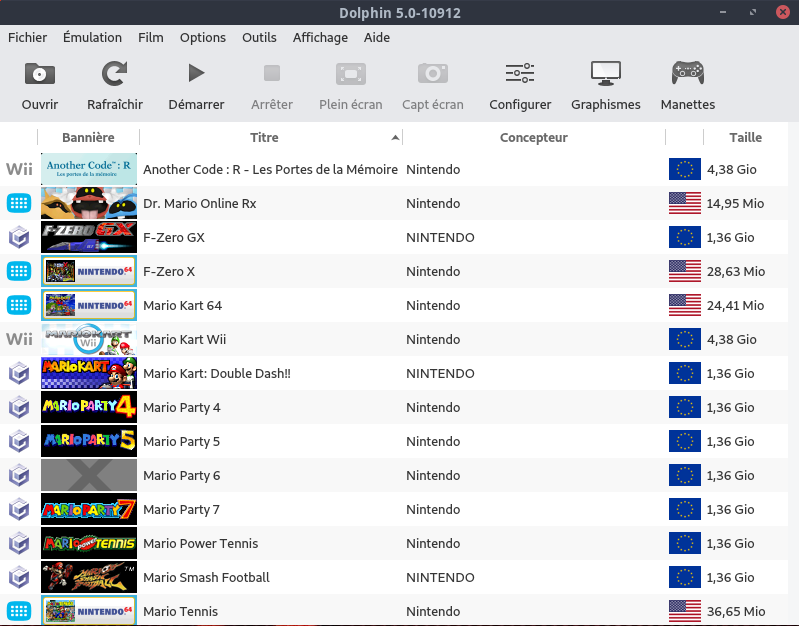Select the title 'Mario Party 7'
The width and height of the screenshot is (799, 626).
(x=181, y=509)
